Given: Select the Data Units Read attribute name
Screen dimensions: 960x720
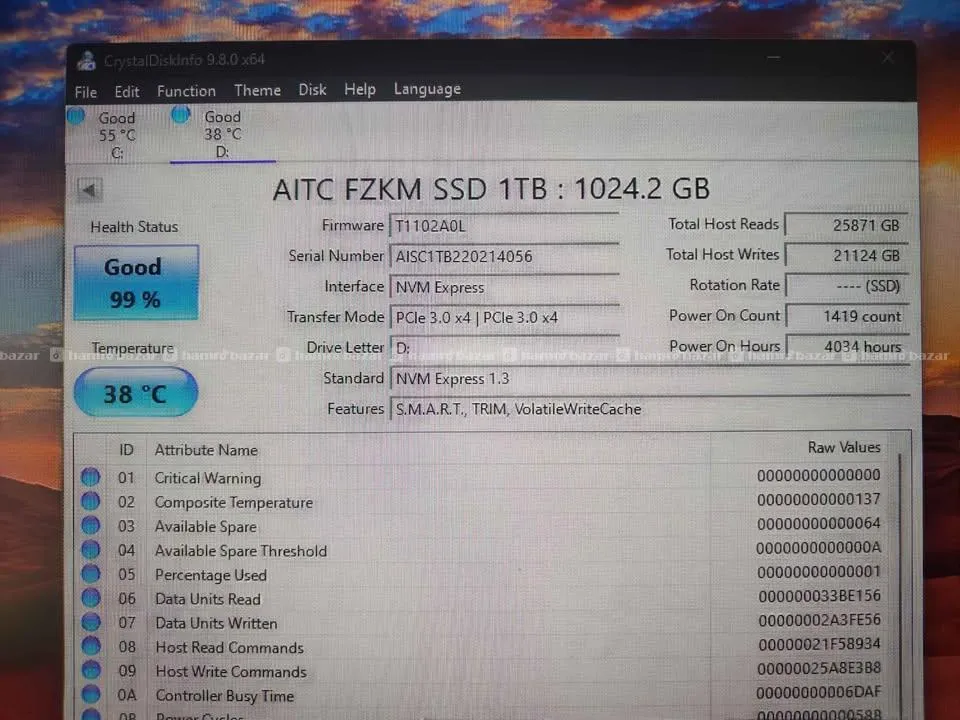Looking at the screenshot, I should pyautogui.click(x=208, y=599).
